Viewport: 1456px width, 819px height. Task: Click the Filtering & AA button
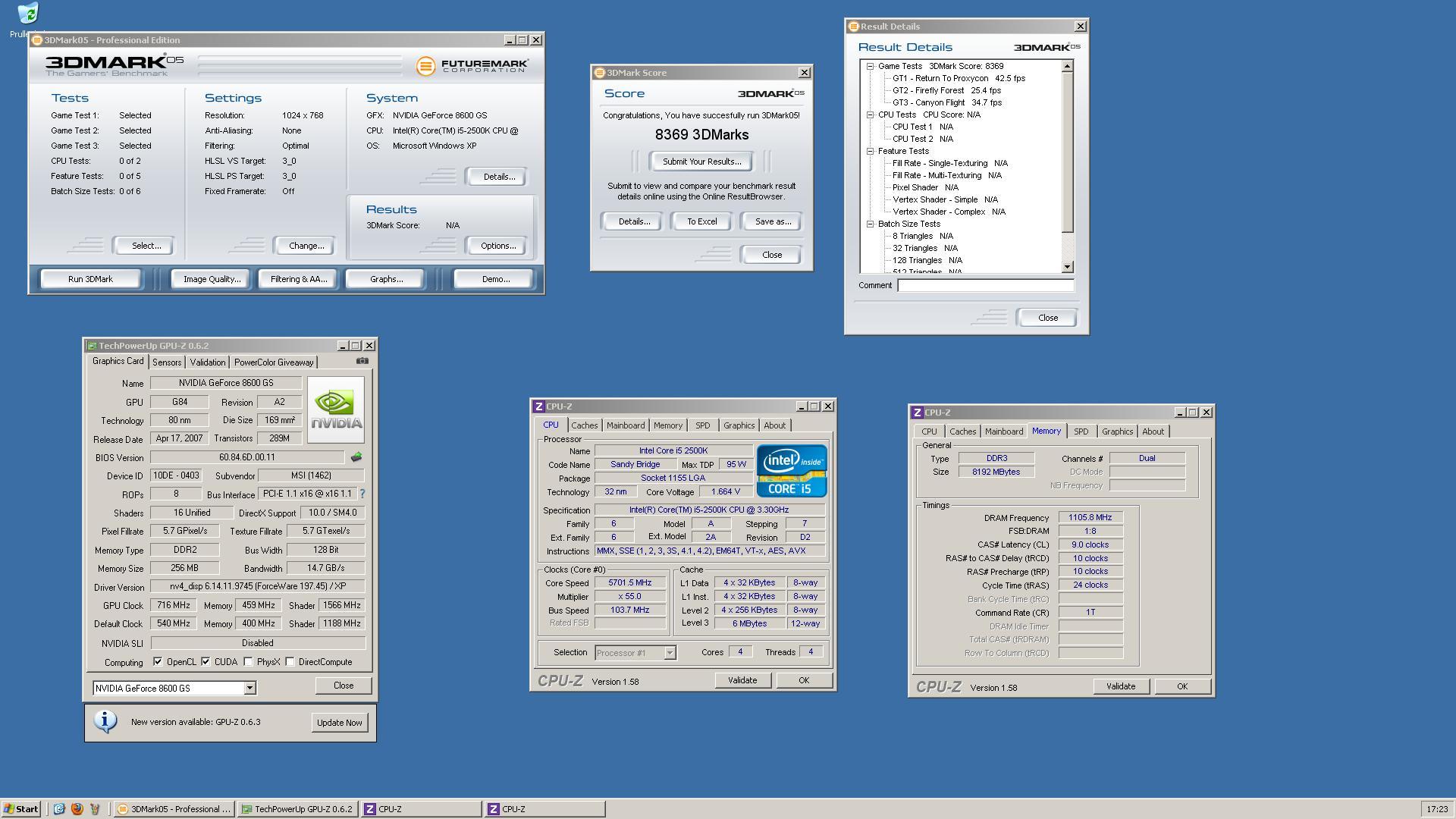click(x=299, y=279)
